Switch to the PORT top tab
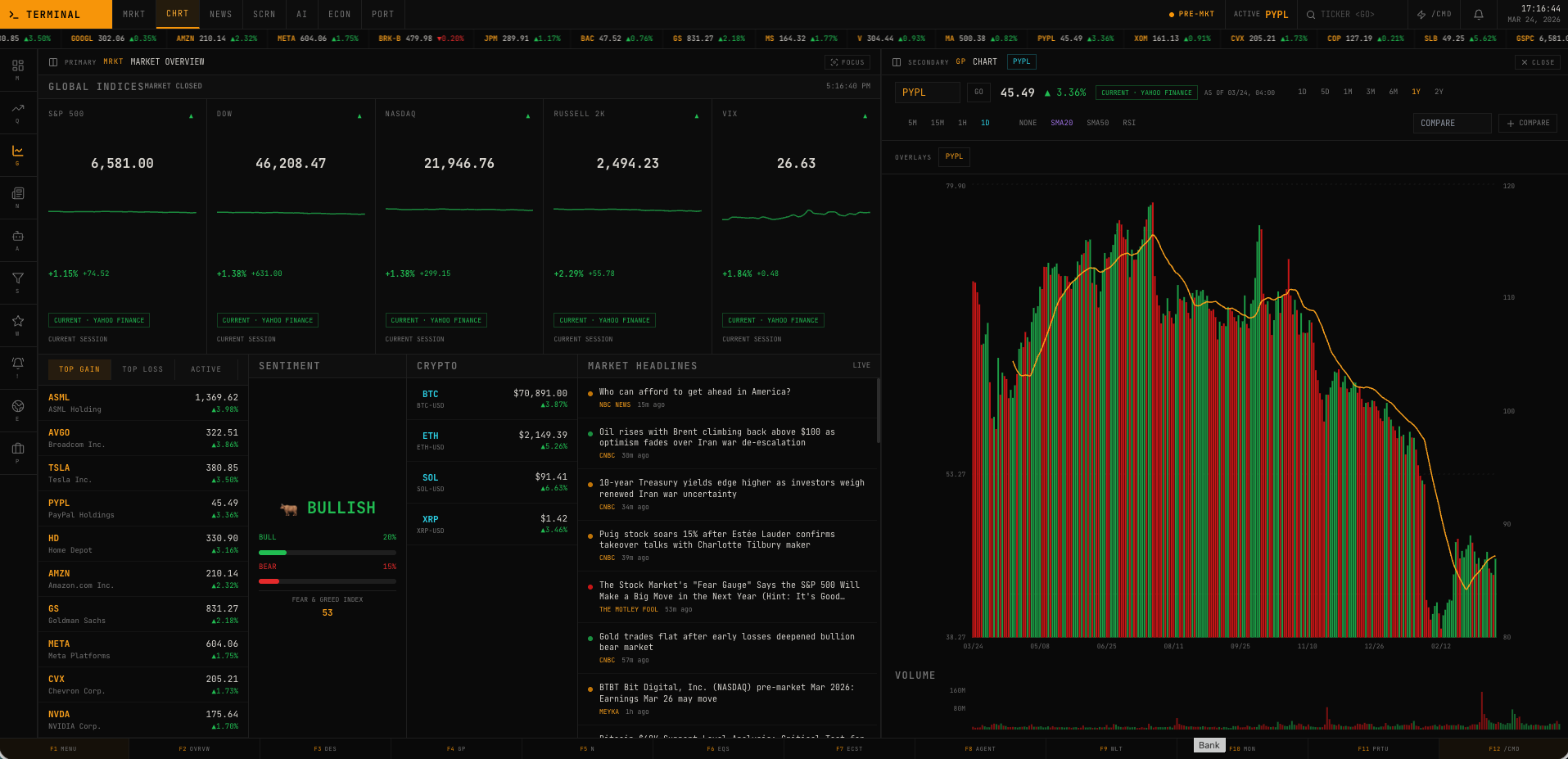Screen dimensions: 1568x759 (x=382, y=14)
